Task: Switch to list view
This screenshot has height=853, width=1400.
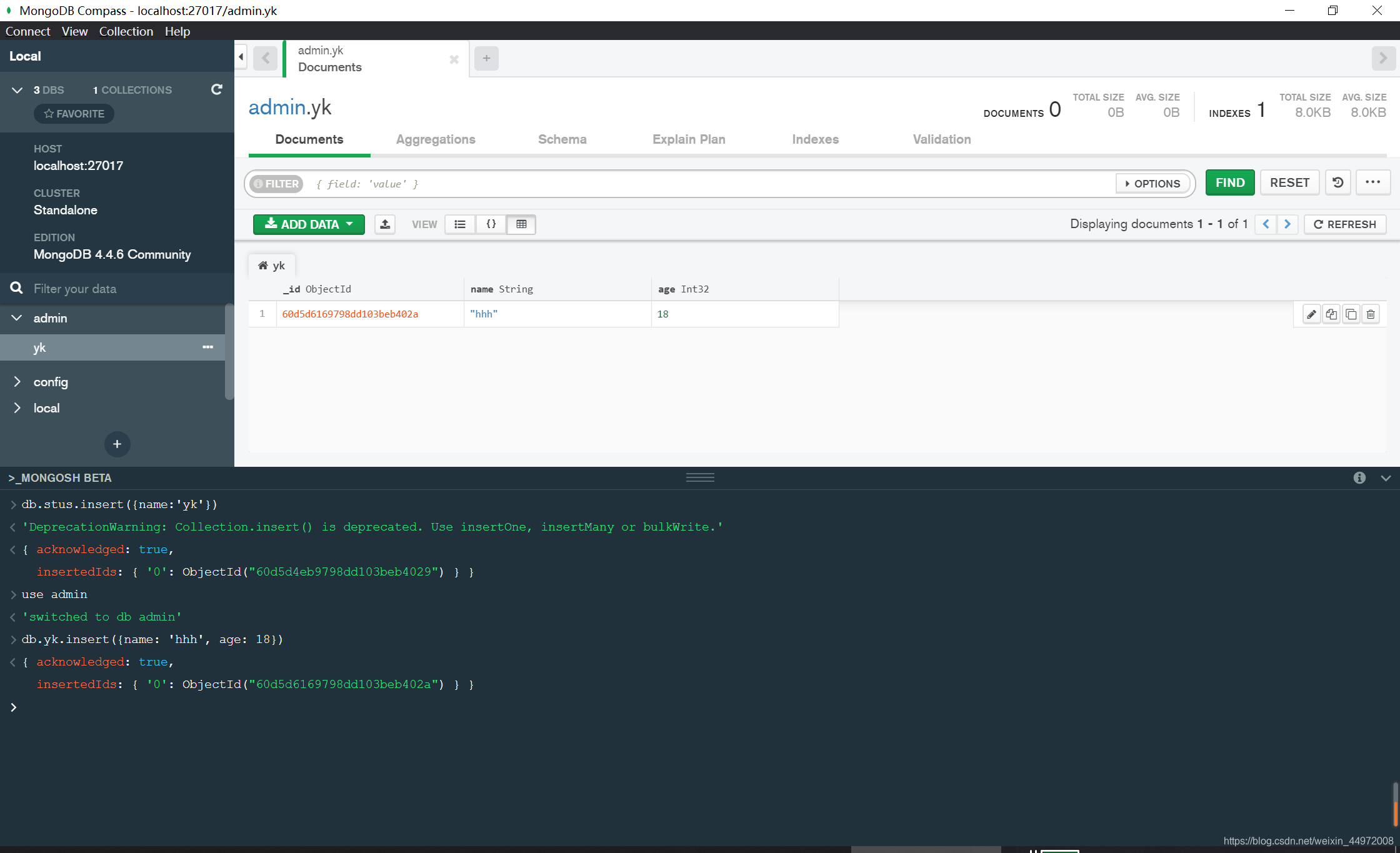Action: [x=460, y=224]
